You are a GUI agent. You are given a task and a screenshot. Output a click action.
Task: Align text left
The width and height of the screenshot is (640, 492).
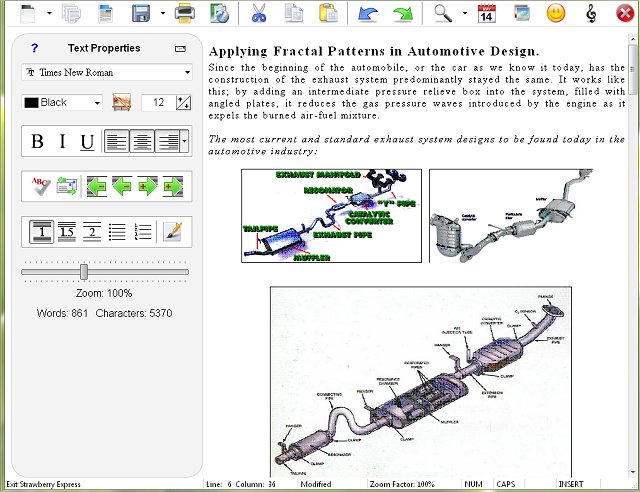tap(117, 141)
